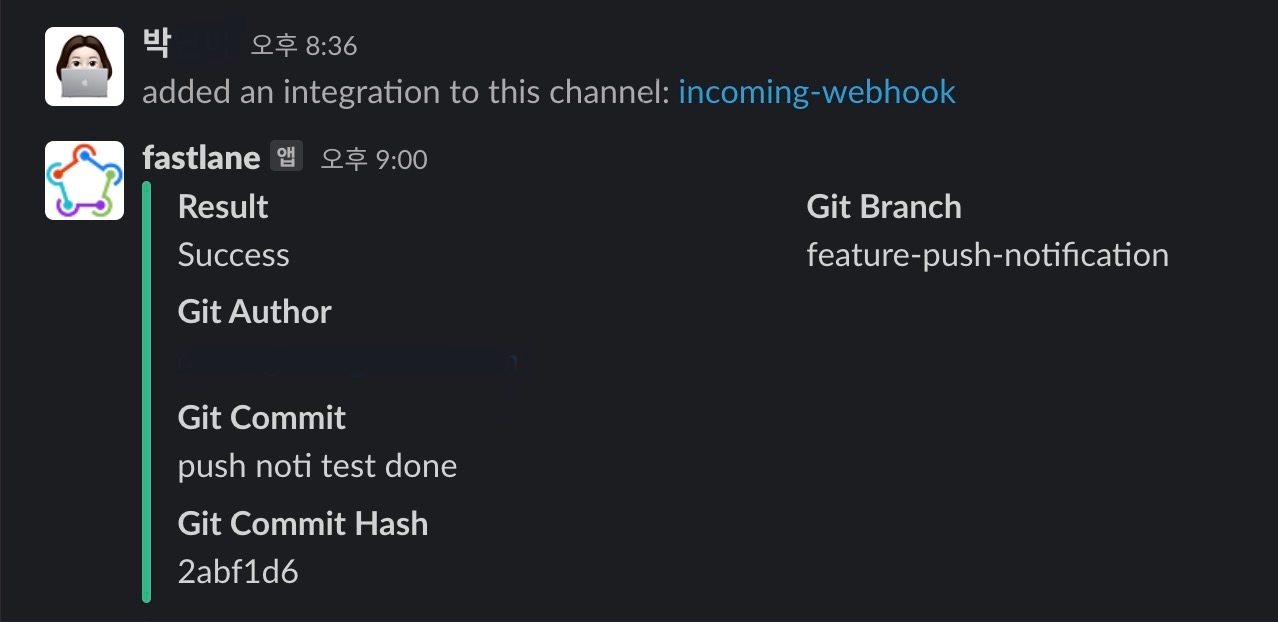Click the Git Author field label
Screen dimensions: 1278x622
click(x=254, y=312)
